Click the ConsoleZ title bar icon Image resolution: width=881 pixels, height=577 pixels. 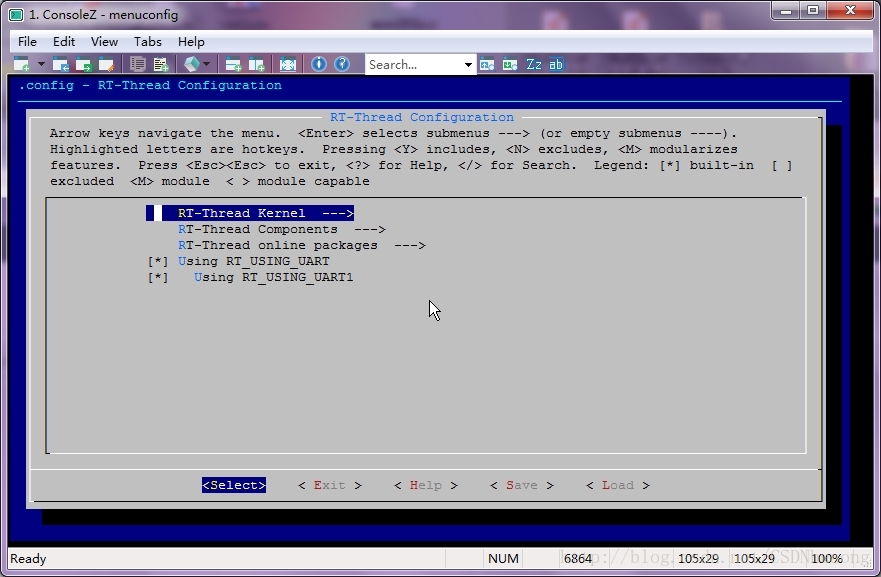[16, 15]
